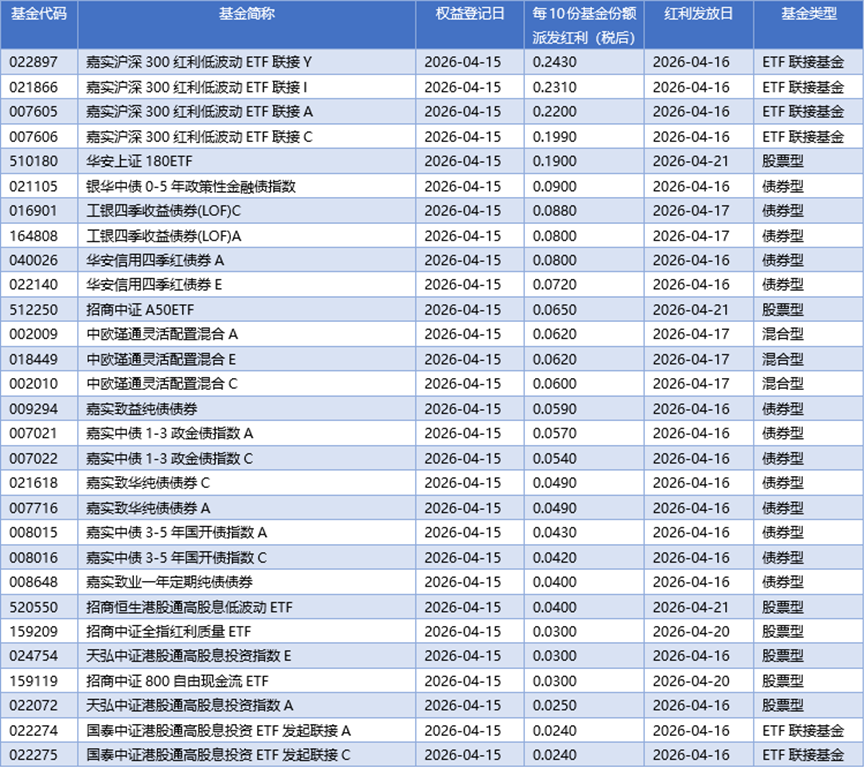Select fund code 159119

pyautogui.click(x=33, y=682)
